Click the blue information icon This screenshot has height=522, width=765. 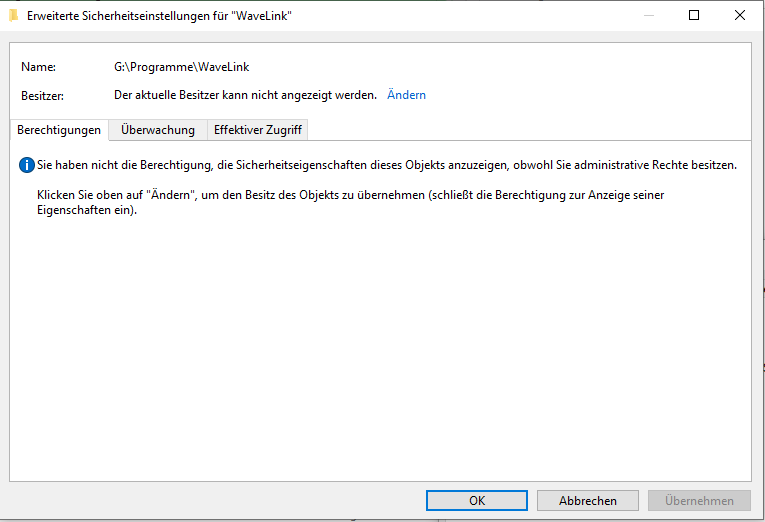pos(27,165)
